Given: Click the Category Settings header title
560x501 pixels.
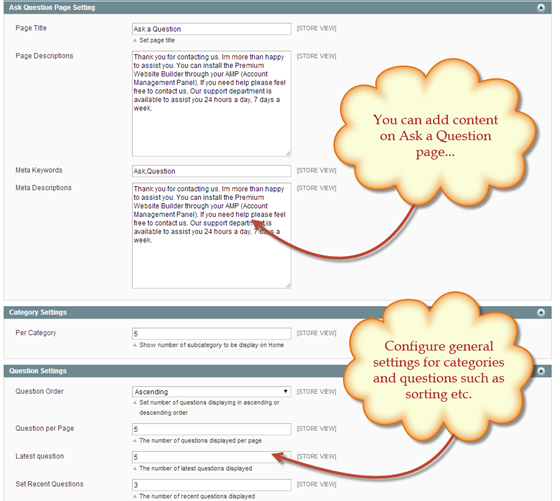Looking at the screenshot, I should point(38,312).
